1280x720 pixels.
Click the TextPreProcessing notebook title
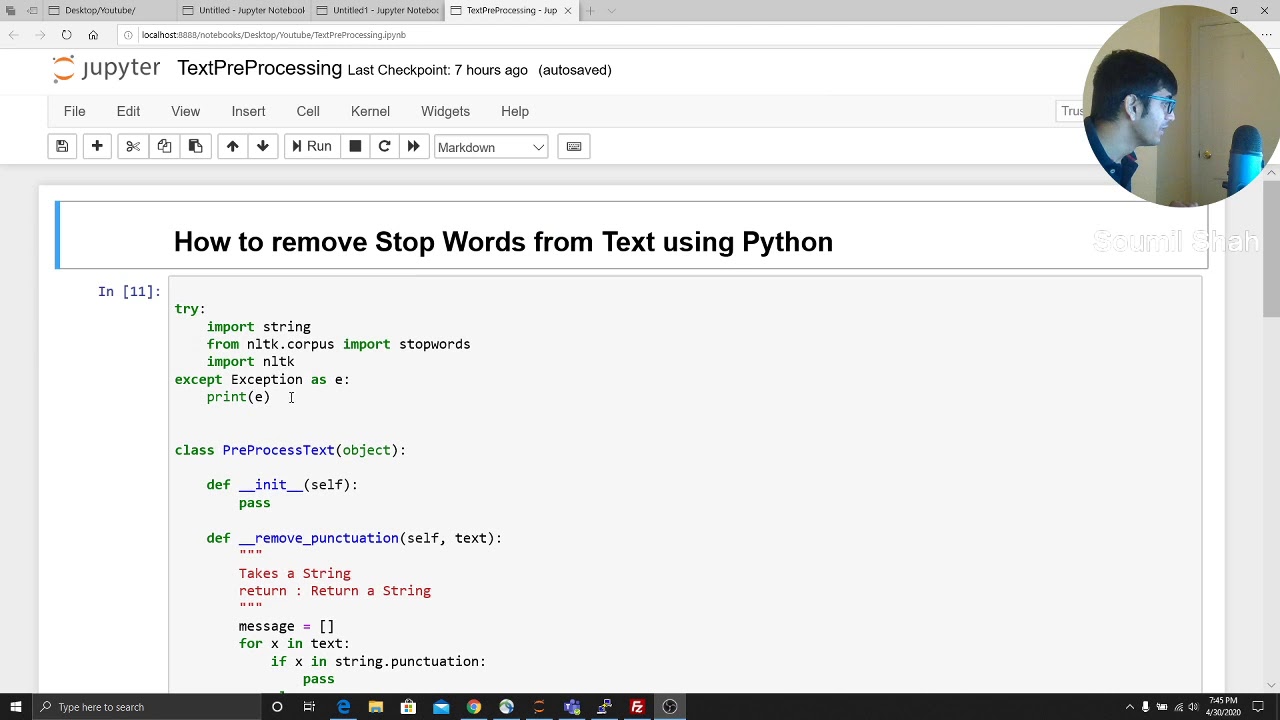(259, 68)
